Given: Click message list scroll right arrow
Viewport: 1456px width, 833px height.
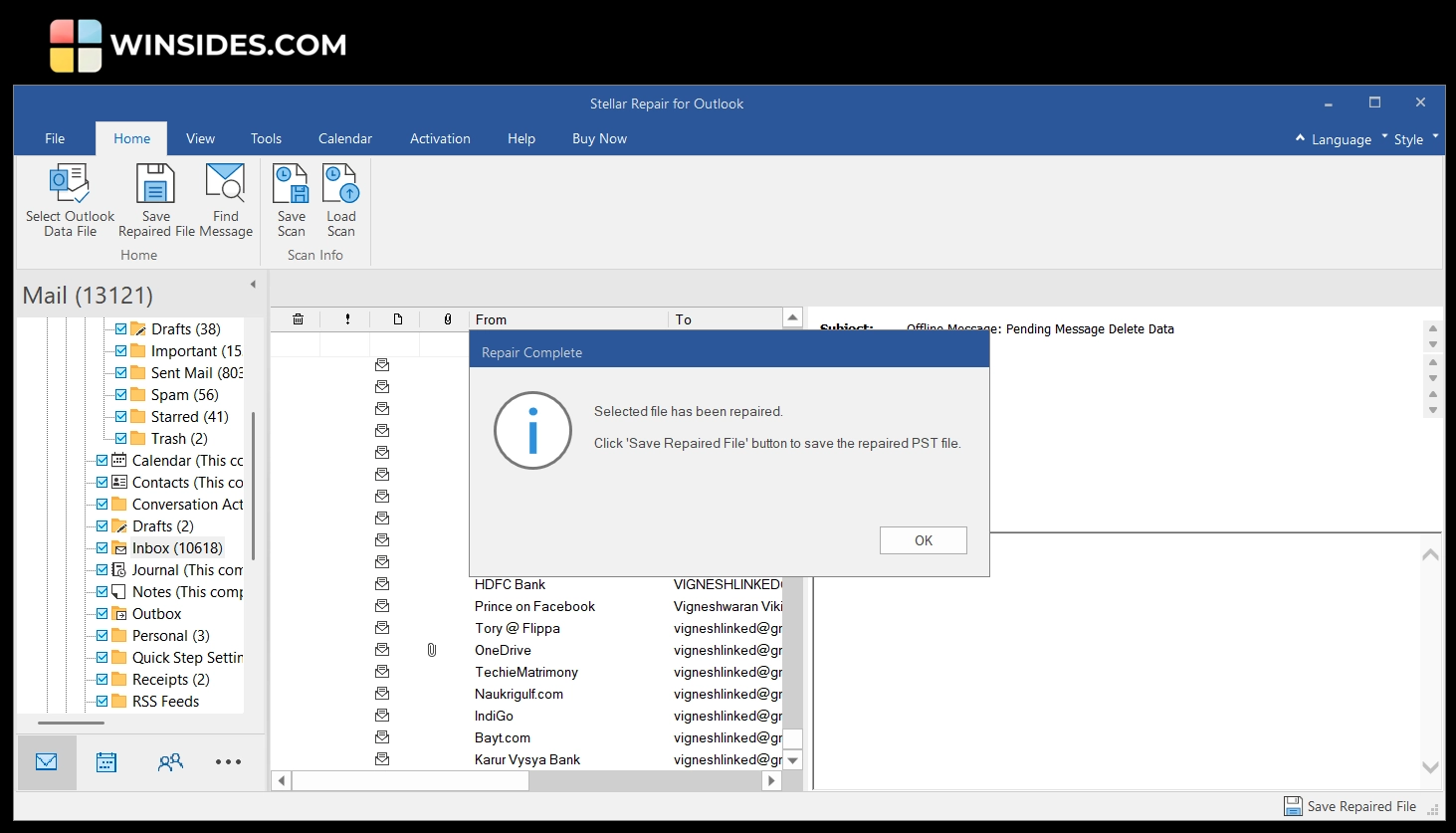Looking at the screenshot, I should click(771, 781).
